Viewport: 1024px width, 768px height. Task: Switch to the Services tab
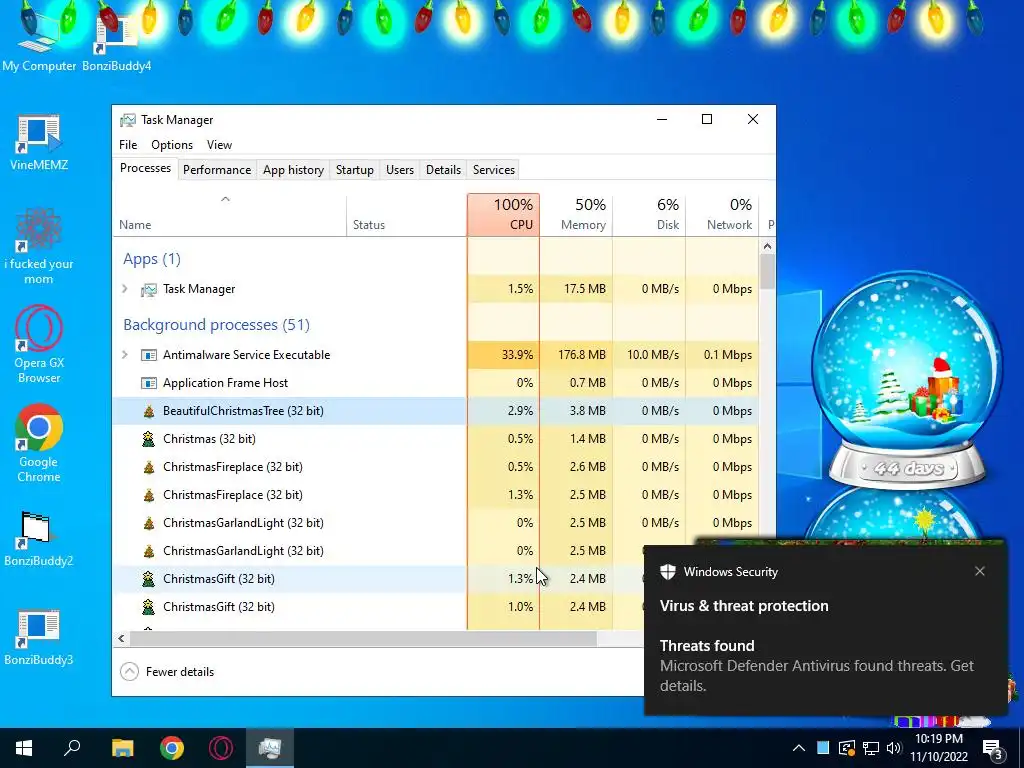click(494, 170)
